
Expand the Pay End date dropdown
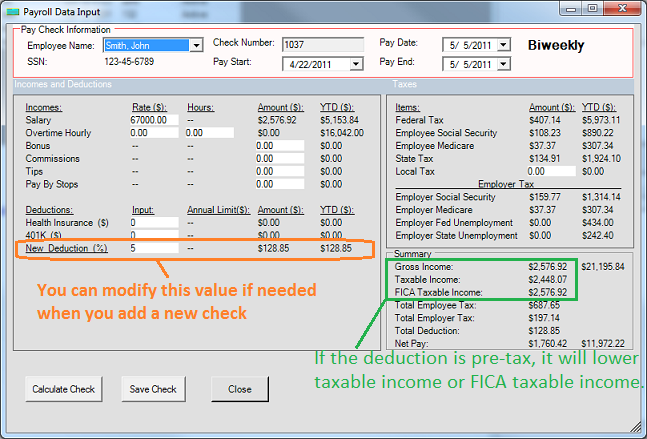click(503, 64)
